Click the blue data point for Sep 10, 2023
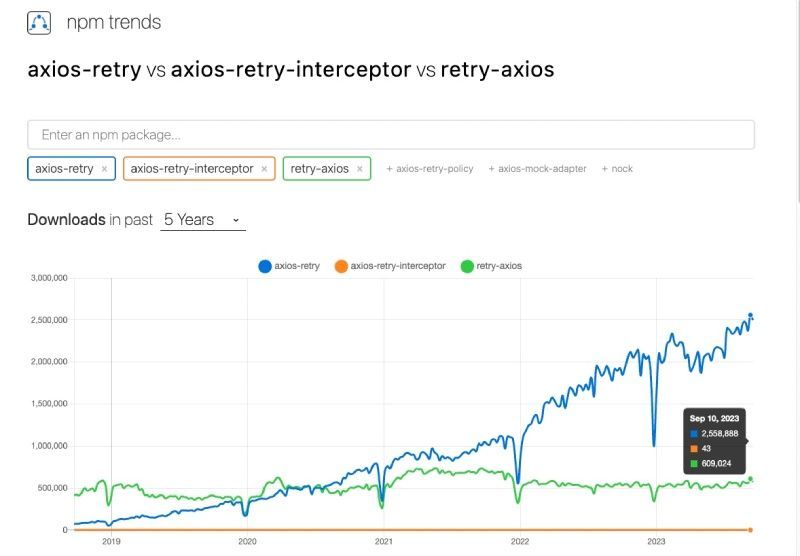 click(751, 315)
